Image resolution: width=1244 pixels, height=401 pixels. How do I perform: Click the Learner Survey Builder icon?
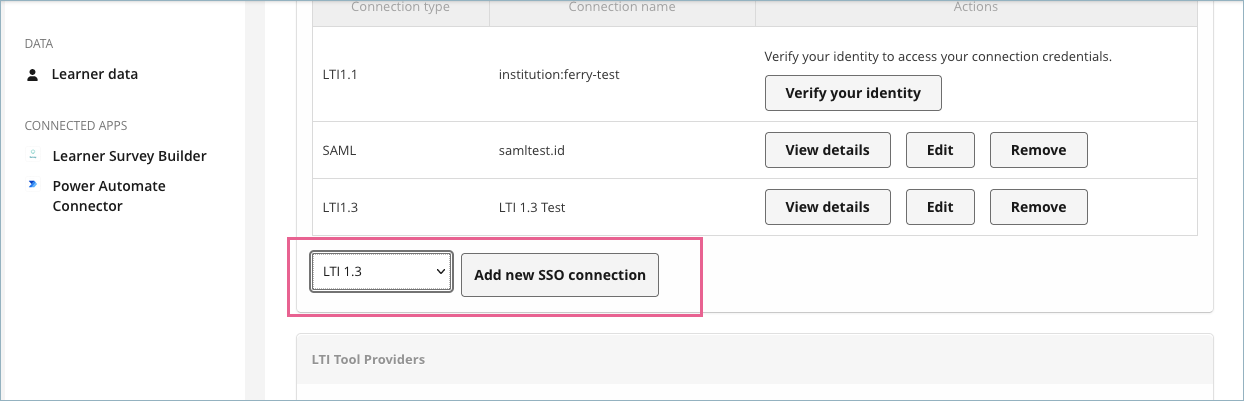(x=33, y=155)
